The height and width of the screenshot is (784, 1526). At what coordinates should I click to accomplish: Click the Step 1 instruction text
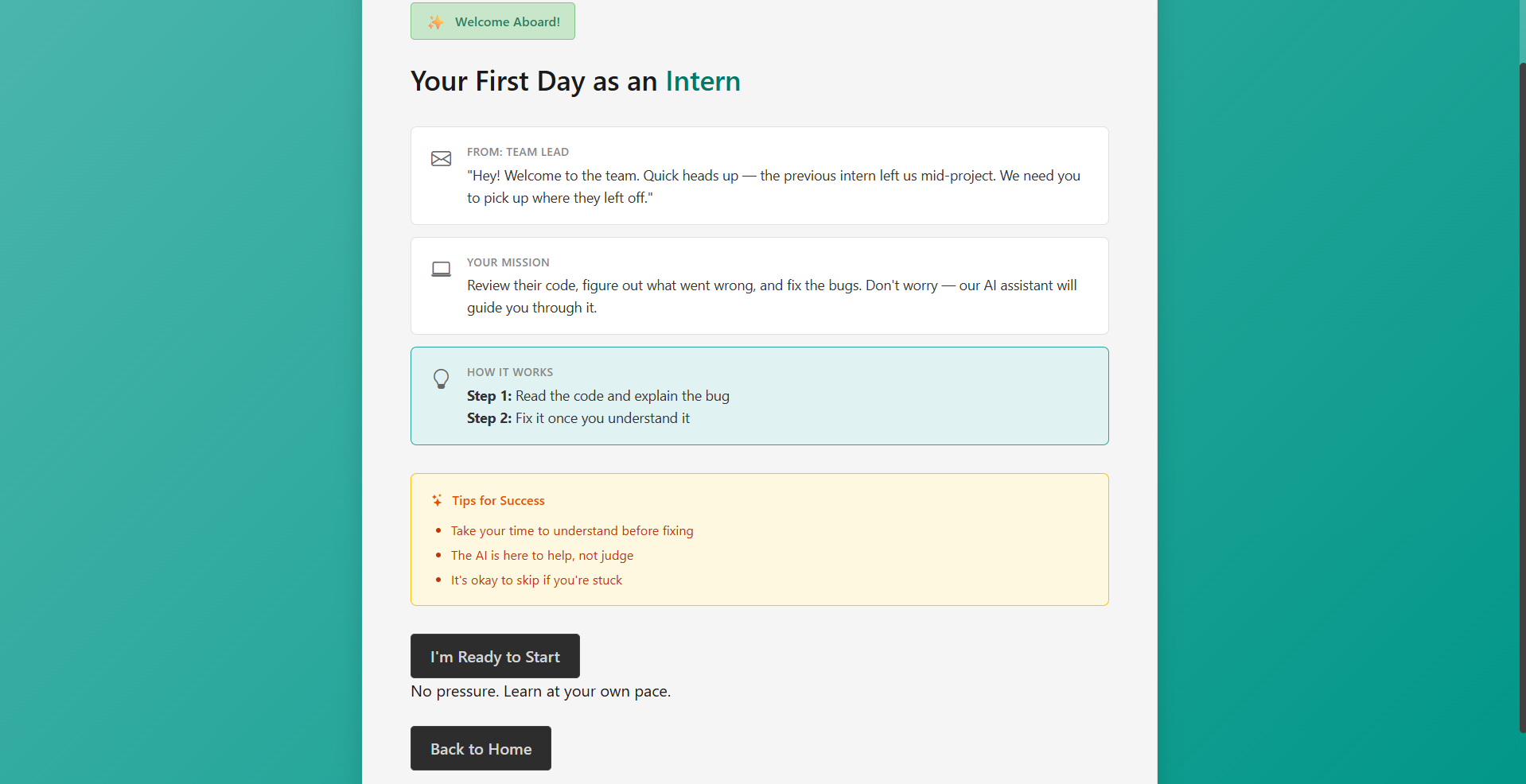(x=598, y=396)
